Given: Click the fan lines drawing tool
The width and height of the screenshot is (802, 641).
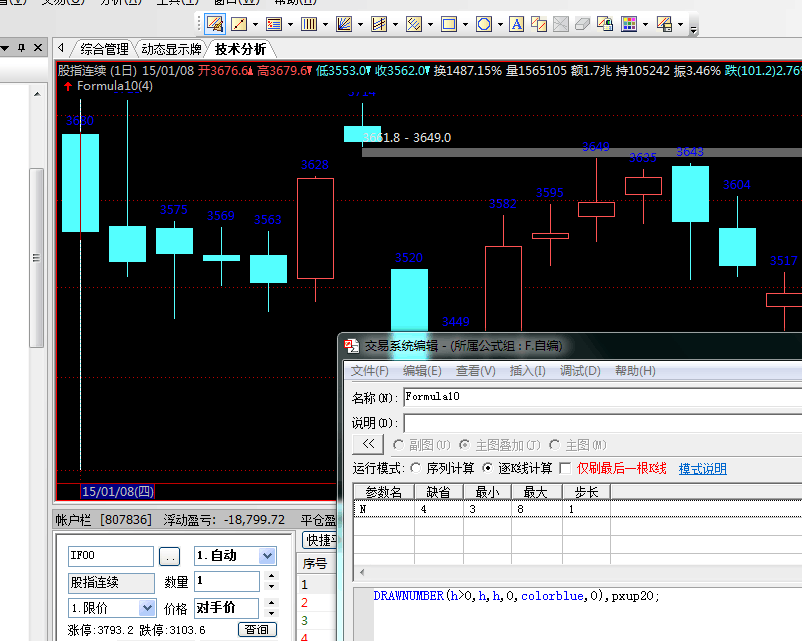Looking at the screenshot, I should [344, 24].
